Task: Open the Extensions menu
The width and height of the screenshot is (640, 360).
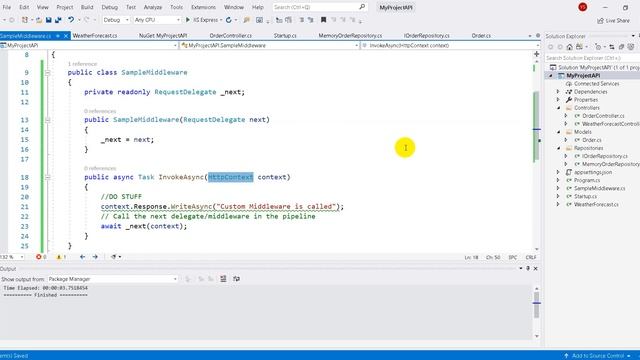Action: 203,7
